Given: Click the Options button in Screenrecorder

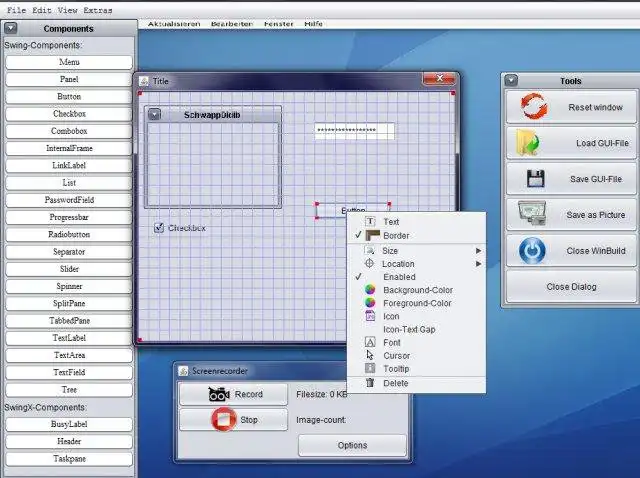Looking at the screenshot, I should (x=352, y=445).
